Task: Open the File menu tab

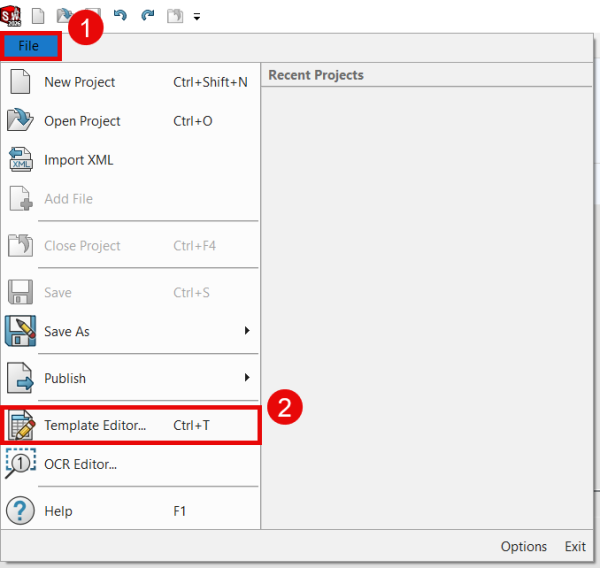Action: tap(29, 46)
